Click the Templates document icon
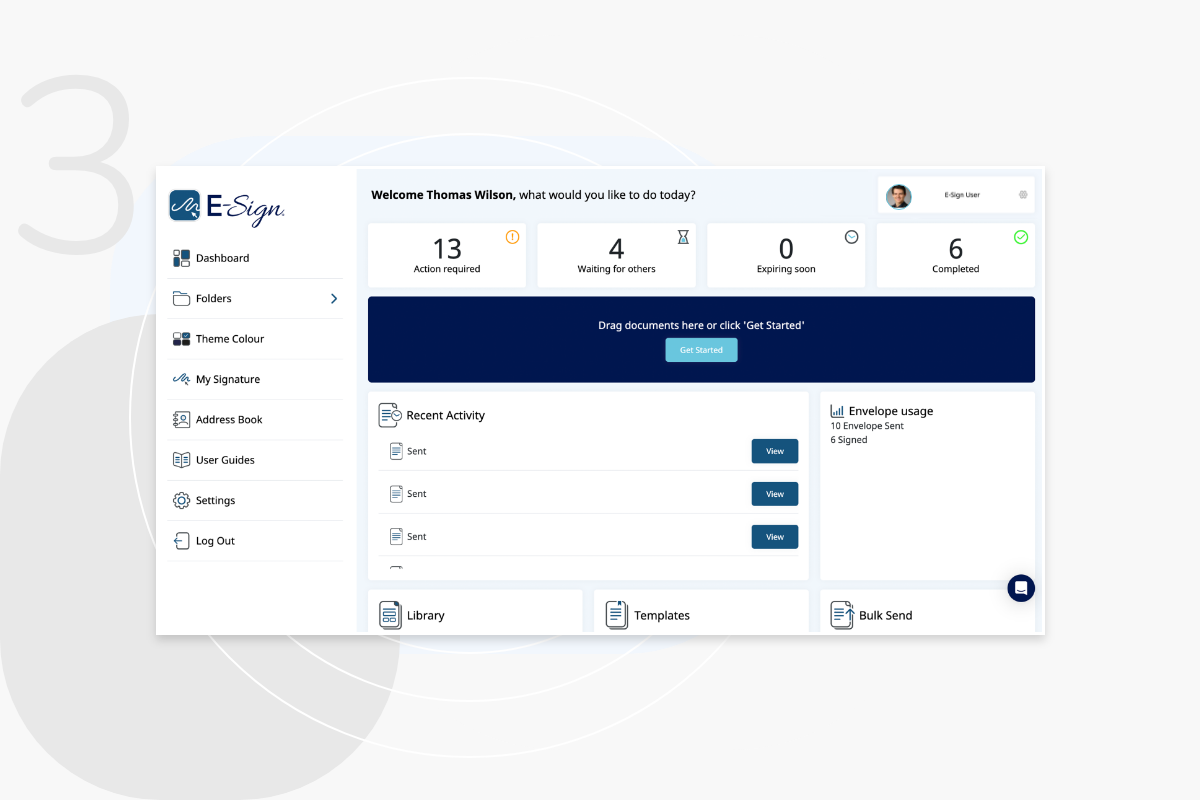Viewport: 1200px width, 800px height. (x=617, y=615)
